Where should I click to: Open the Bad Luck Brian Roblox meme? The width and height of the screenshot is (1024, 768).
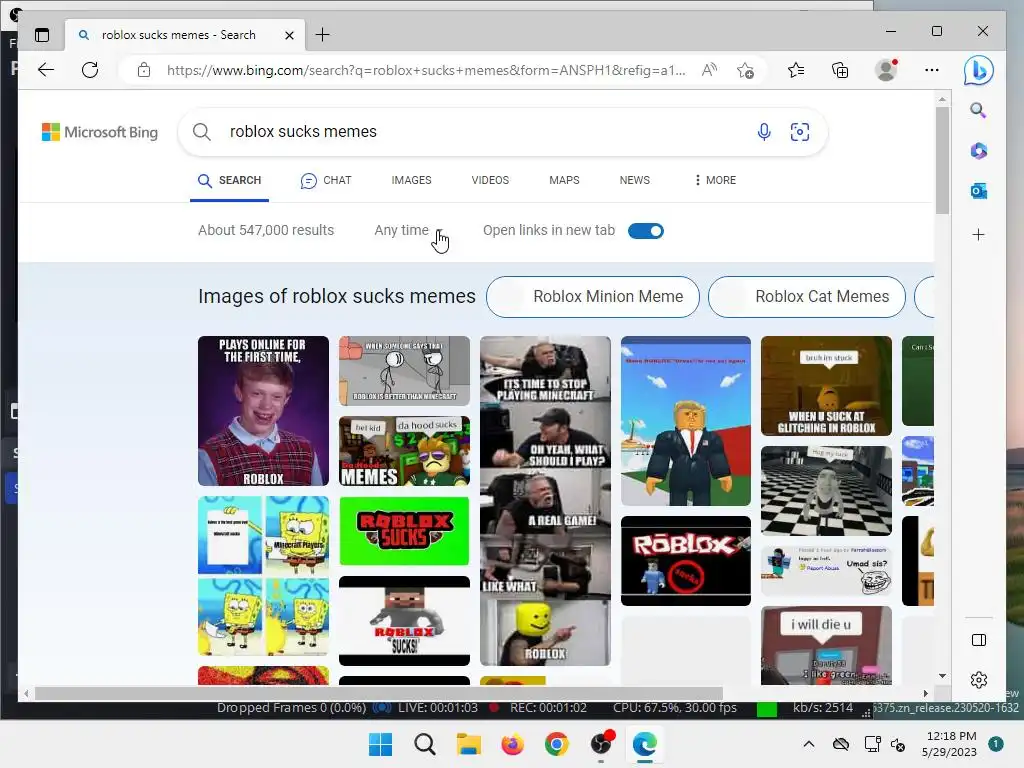coord(263,411)
